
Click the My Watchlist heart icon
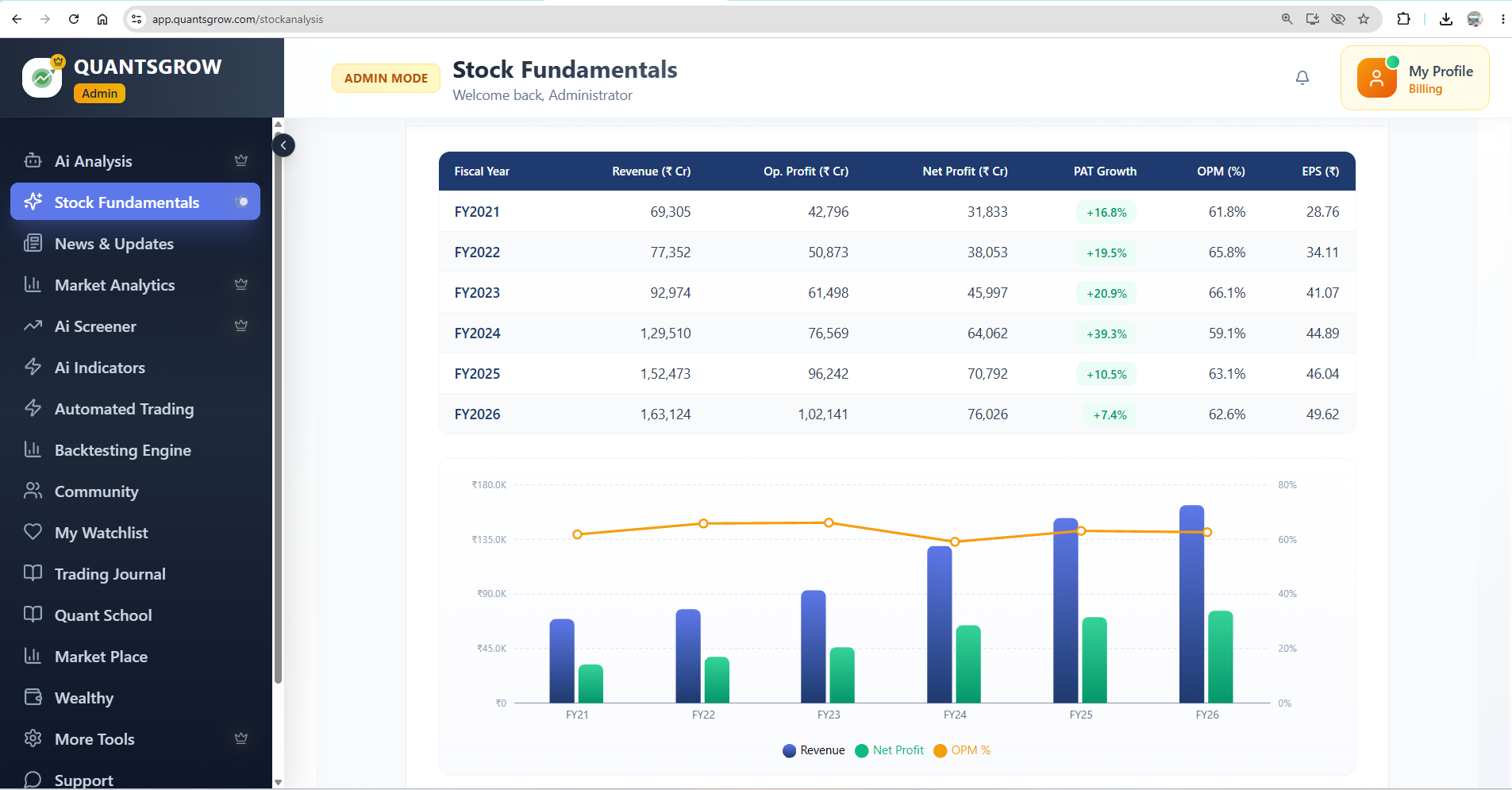click(33, 532)
